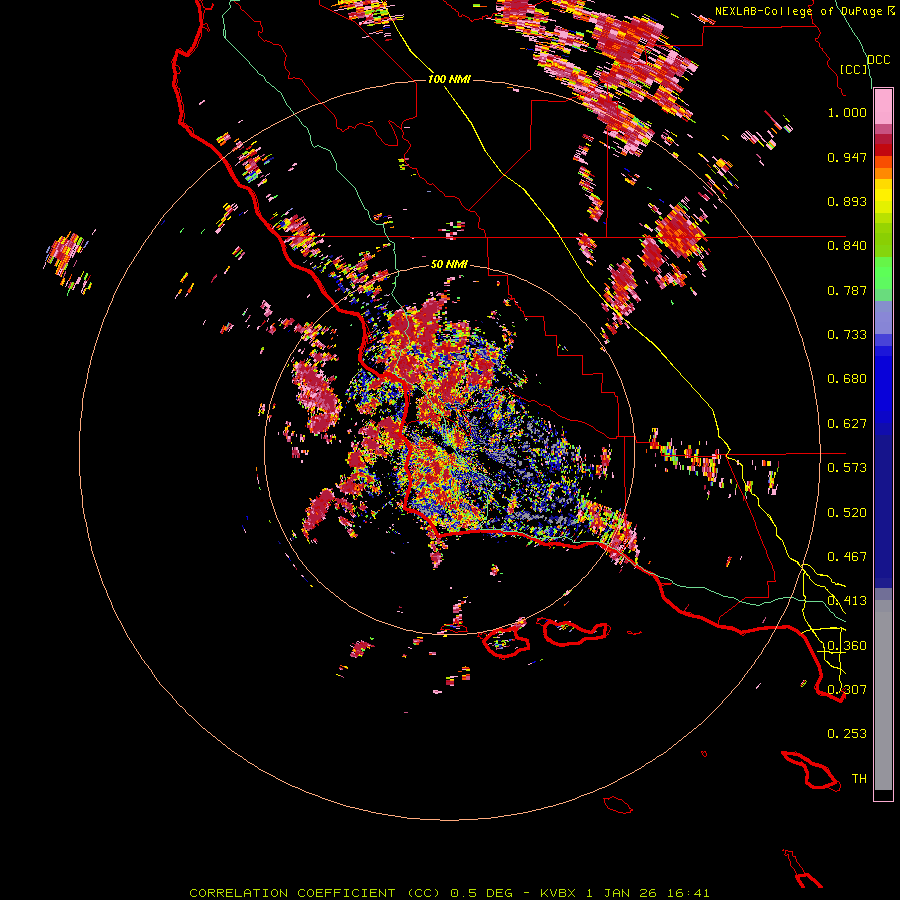The image size is (900, 900).
Task: Click the 16:41 timestamp in caption
Action: pos(688,893)
